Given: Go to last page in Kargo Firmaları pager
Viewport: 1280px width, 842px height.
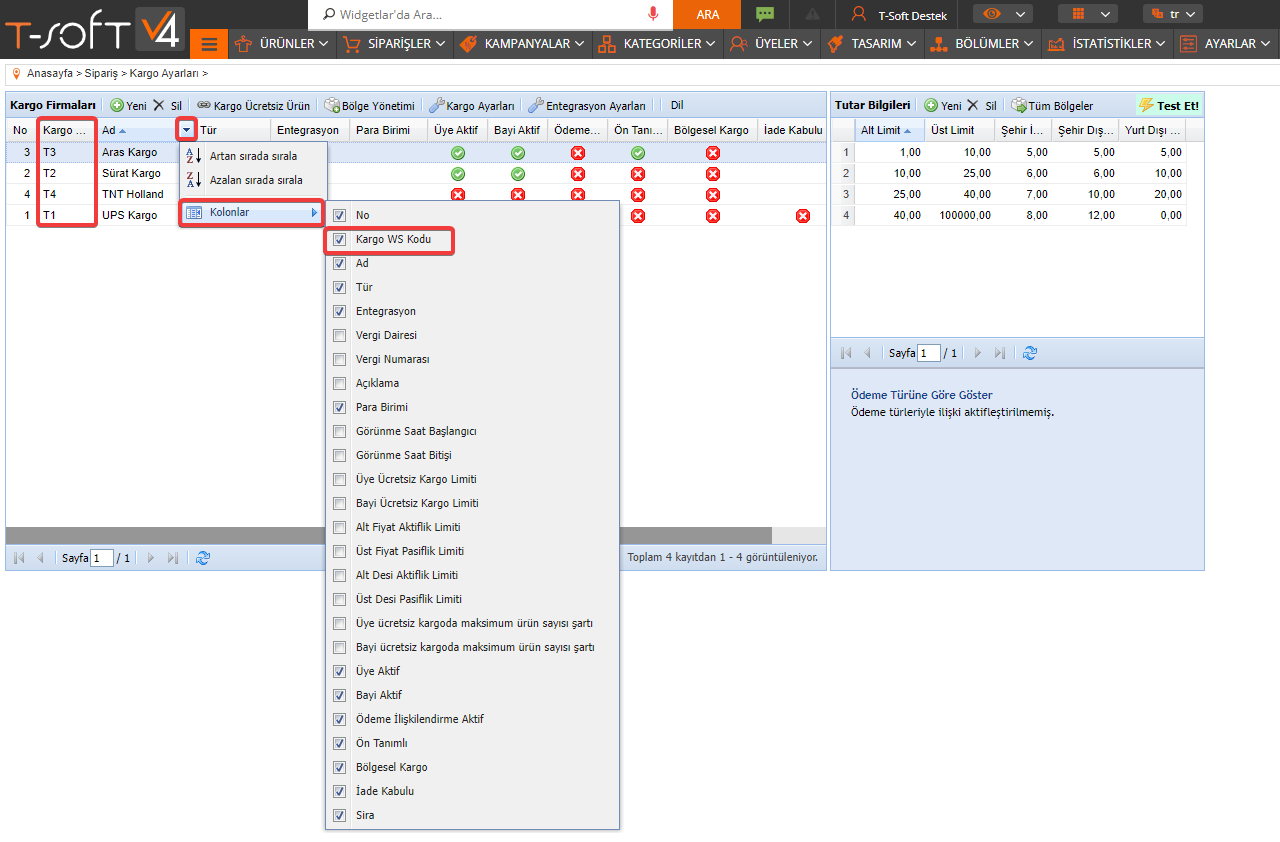Looking at the screenshot, I should [173, 558].
